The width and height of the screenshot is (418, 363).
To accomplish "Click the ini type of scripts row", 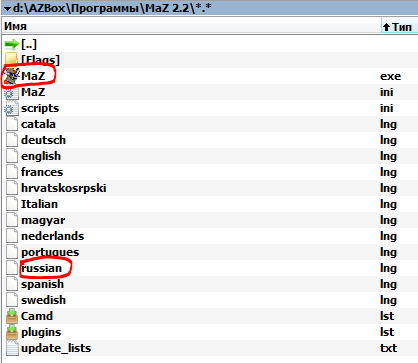I will click(x=387, y=108).
